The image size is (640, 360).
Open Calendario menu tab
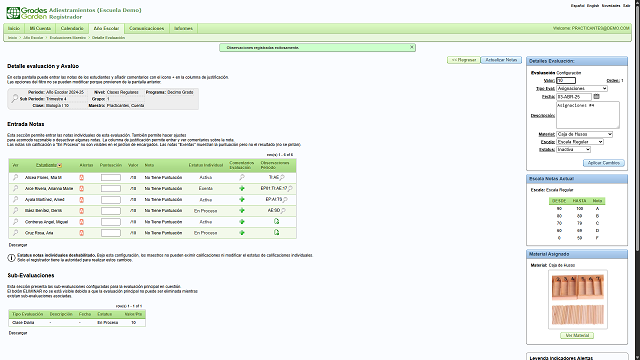pos(72,28)
